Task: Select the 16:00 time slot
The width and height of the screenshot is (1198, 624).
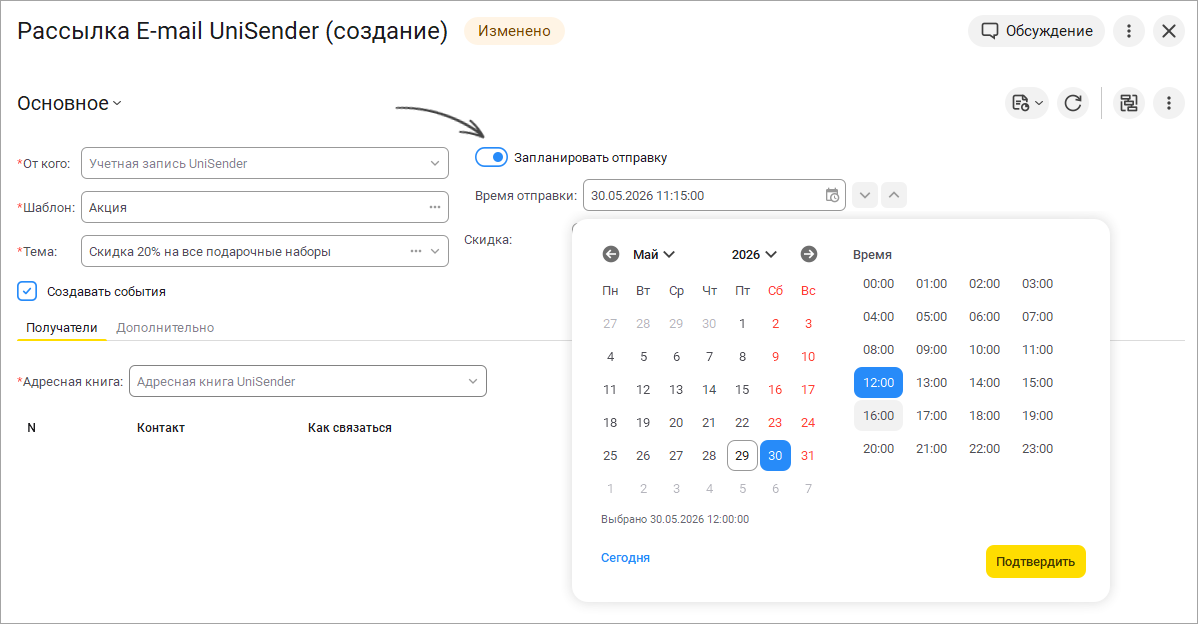Action: pyautogui.click(x=878, y=415)
